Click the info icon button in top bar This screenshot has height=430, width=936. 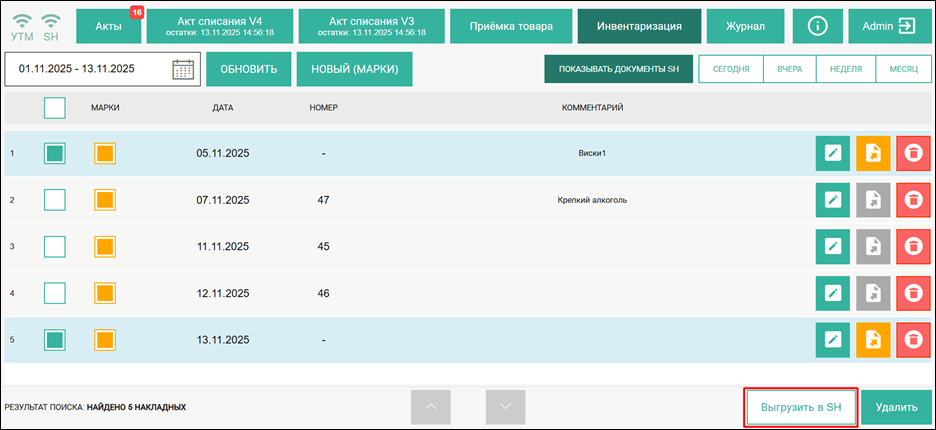tap(817, 26)
